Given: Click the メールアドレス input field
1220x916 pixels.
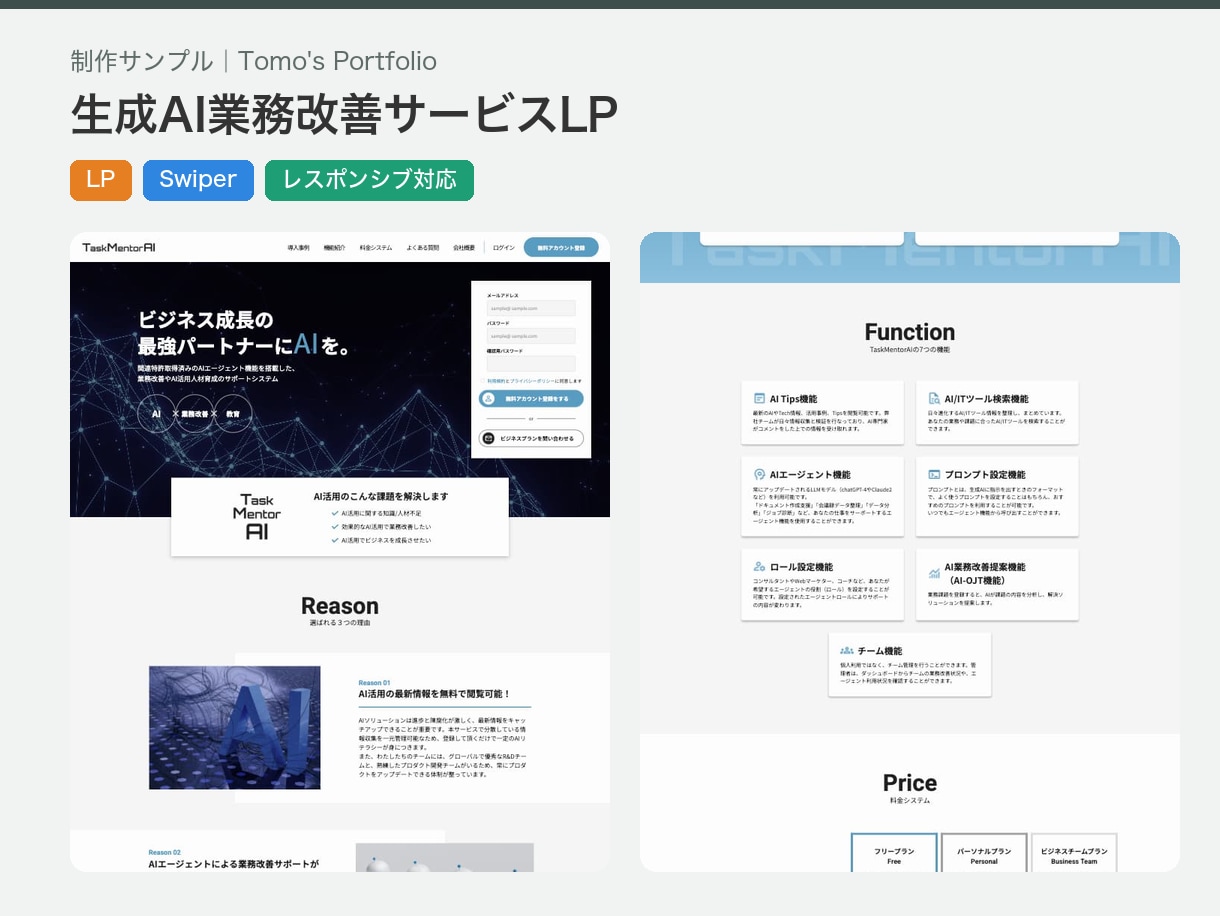Looking at the screenshot, I should click(x=531, y=308).
